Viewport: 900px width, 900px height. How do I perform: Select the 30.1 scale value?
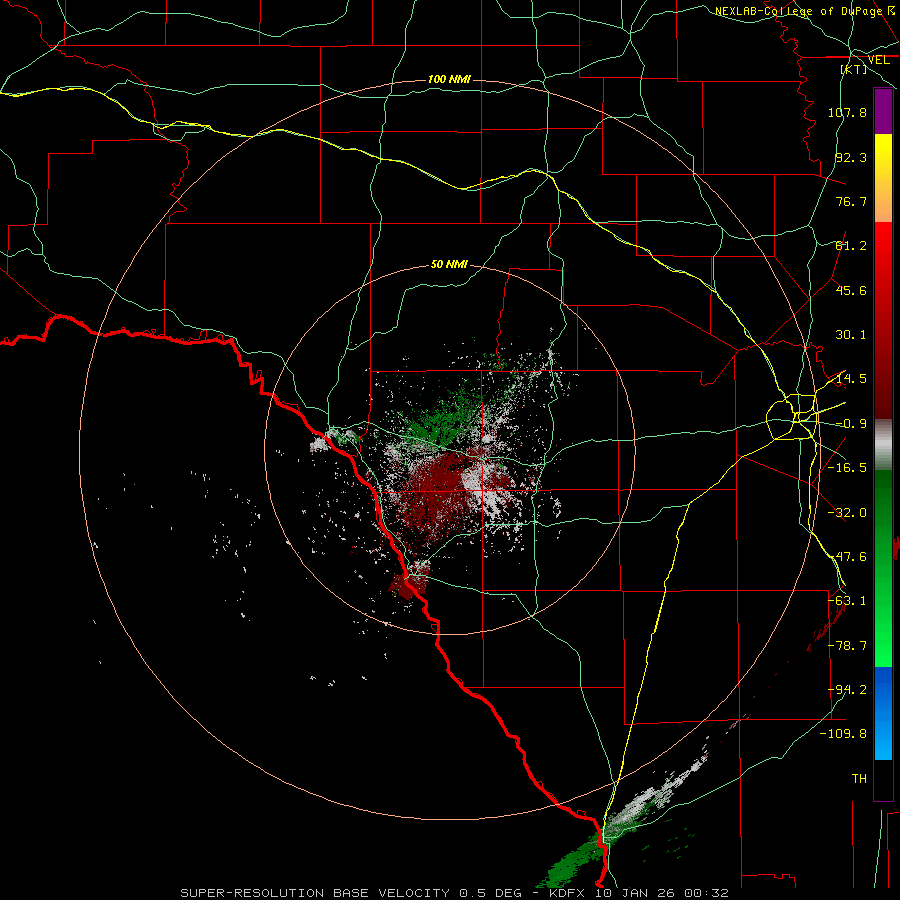(851, 335)
